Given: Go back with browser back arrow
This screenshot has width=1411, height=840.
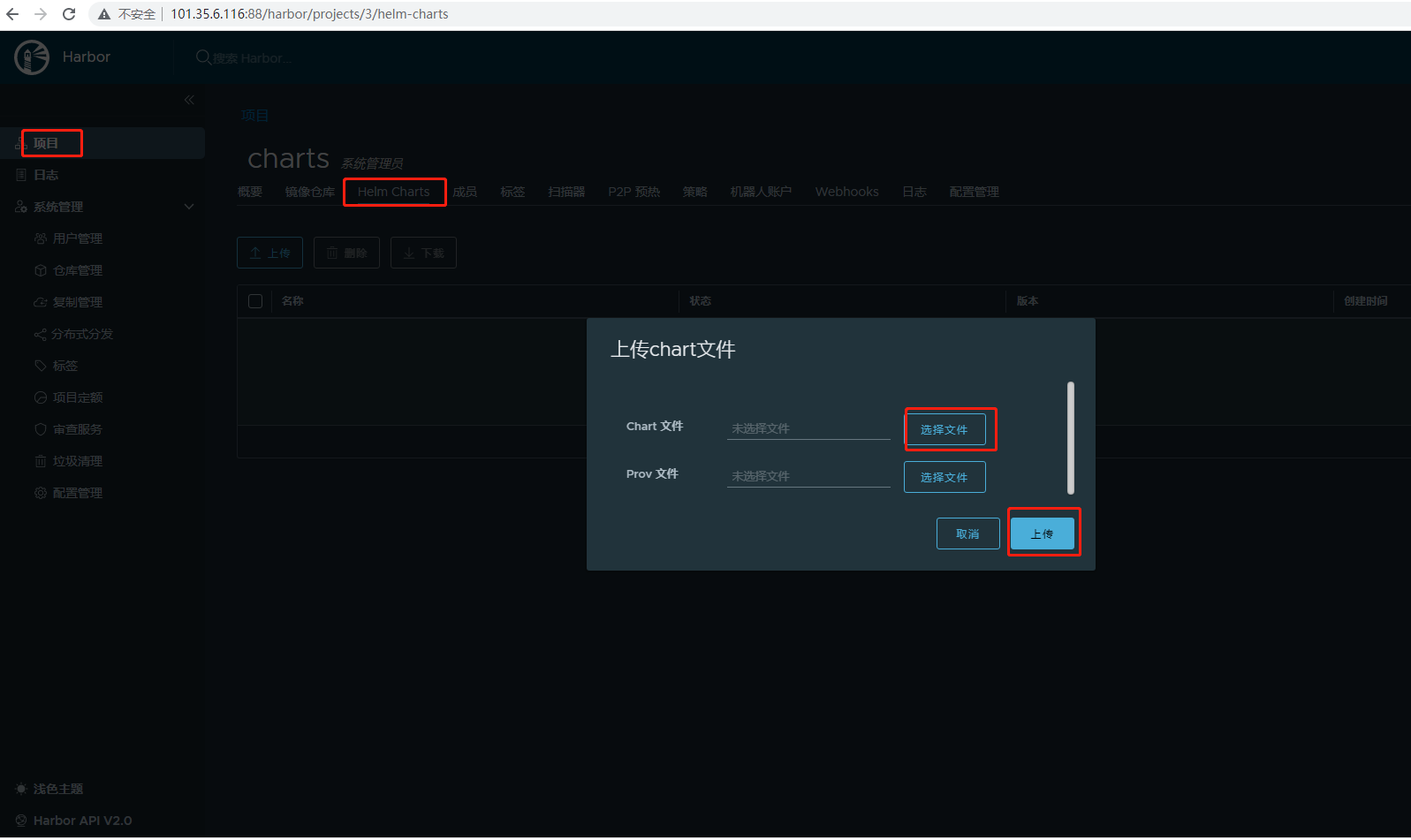Looking at the screenshot, I should (12, 14).
